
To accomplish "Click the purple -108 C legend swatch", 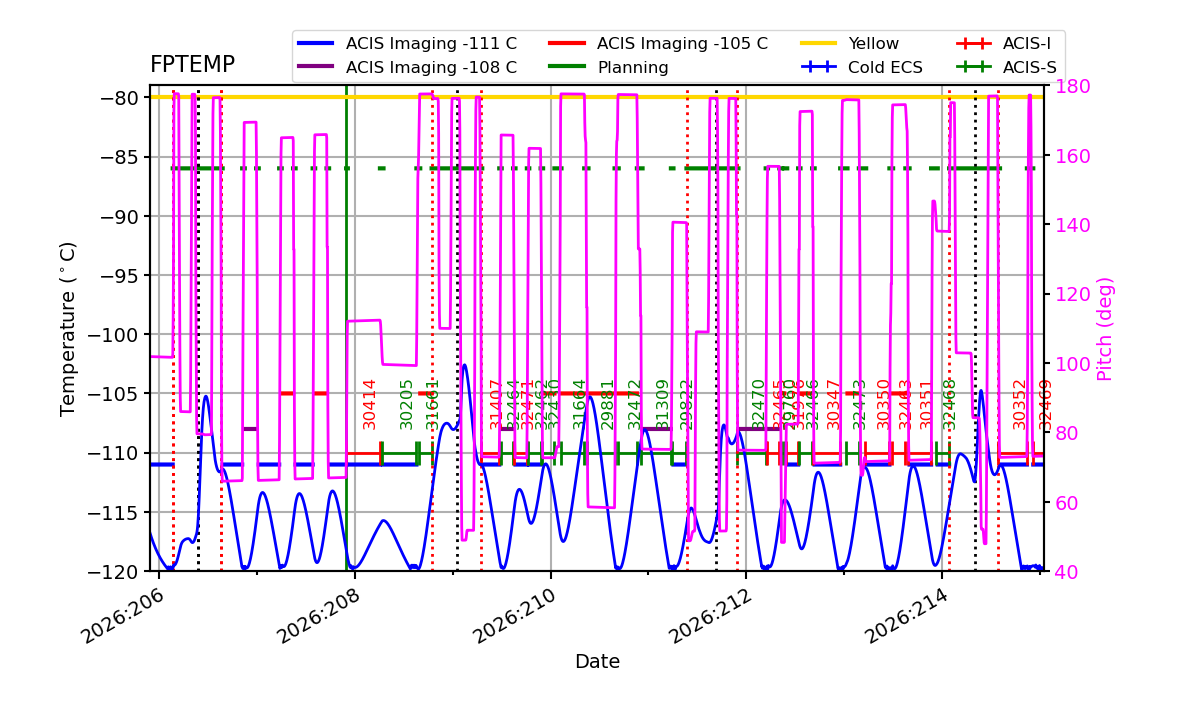I will pyautogui.click(x=317, y=68).
